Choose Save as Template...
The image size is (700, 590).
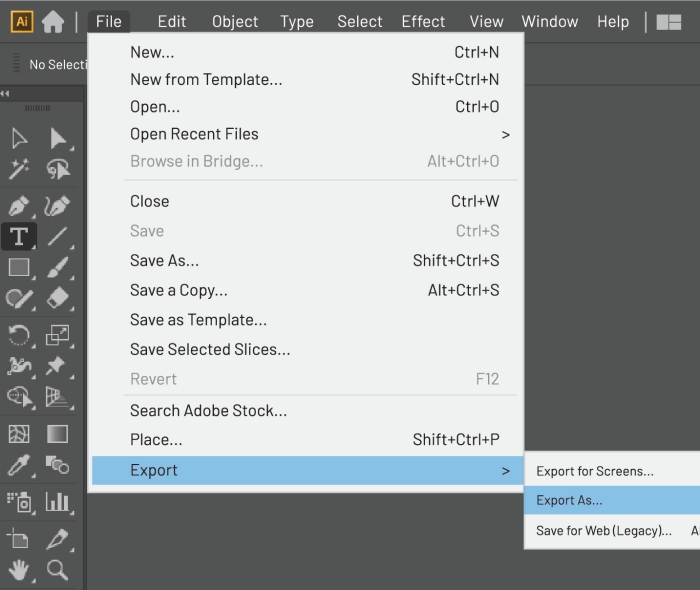click(306, 320)
